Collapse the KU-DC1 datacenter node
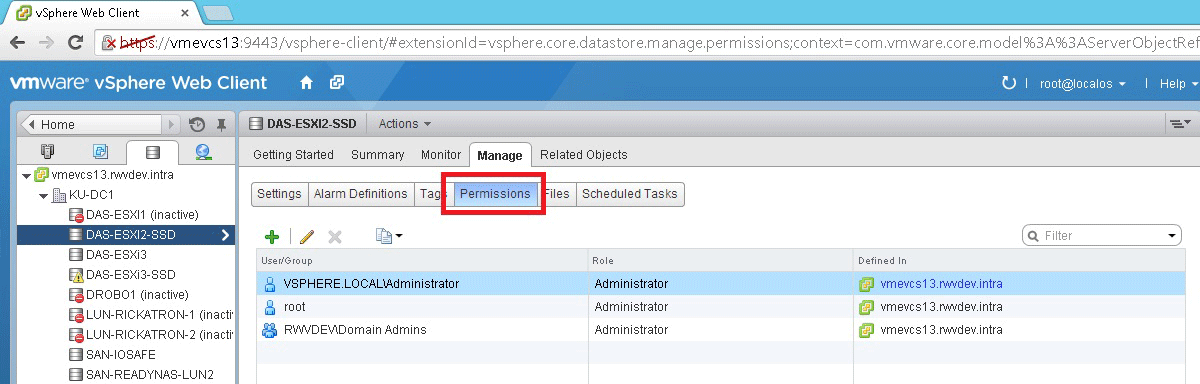This screenshot has height=384, width=1200. tap(43, 195)
